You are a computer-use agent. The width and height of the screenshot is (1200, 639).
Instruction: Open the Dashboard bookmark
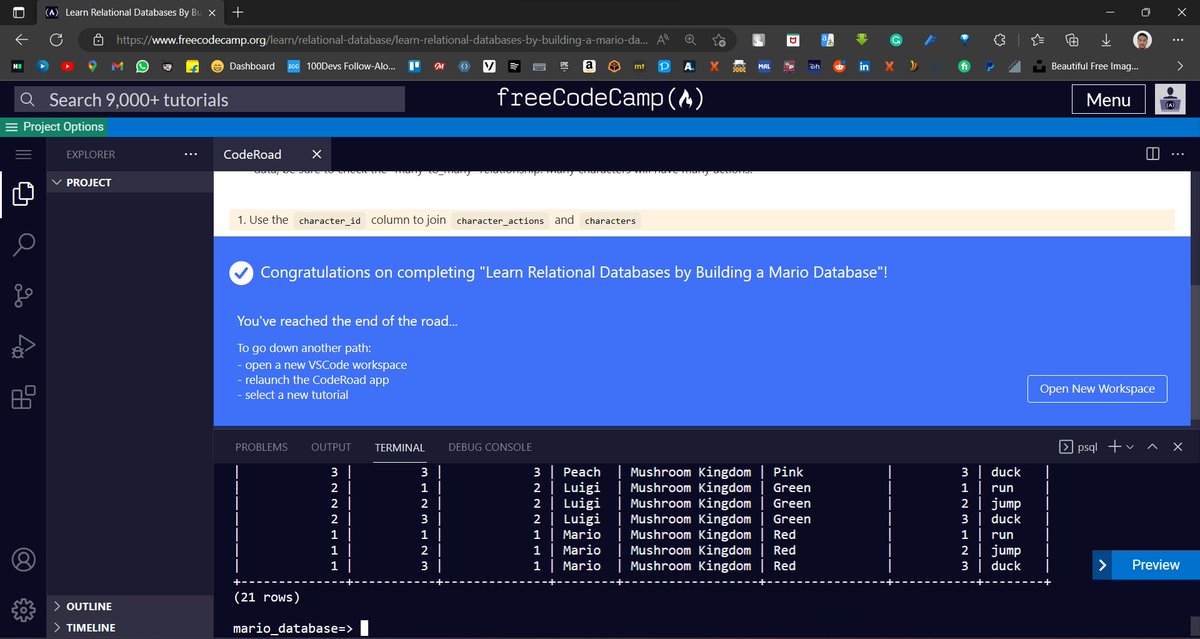tap(243, 66)
